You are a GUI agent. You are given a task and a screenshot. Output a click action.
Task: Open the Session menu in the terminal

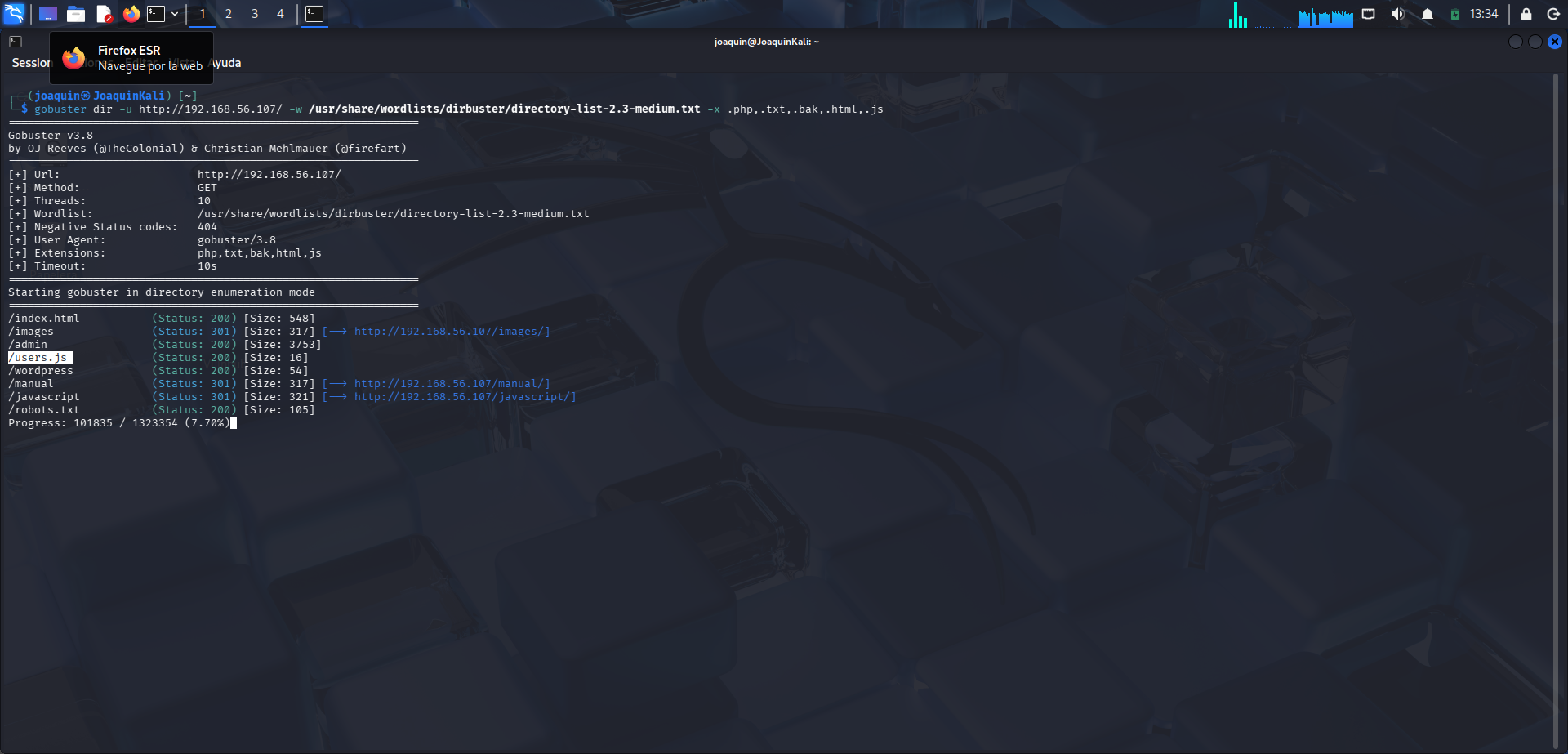pos(29,62)
